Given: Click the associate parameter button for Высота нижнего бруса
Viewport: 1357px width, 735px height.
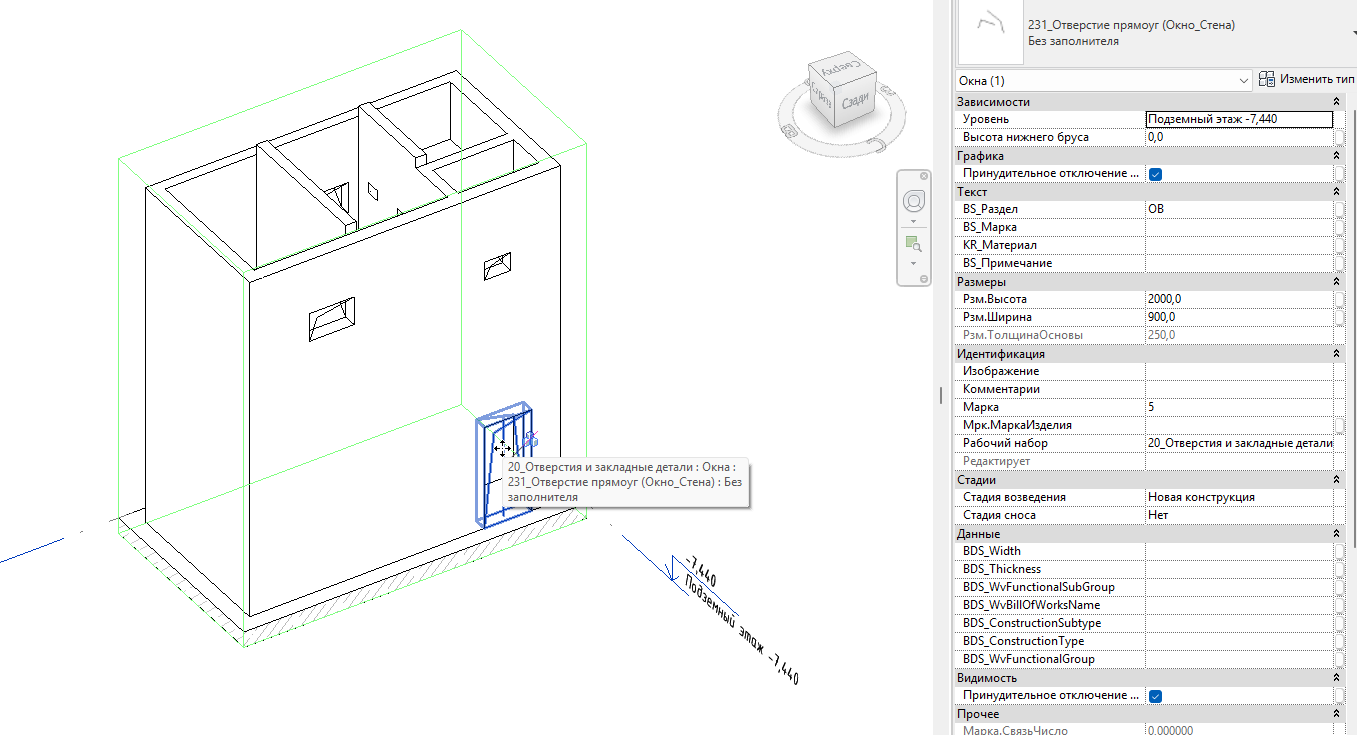Looking at the screenshot, I should click(x=1338, y=137).
